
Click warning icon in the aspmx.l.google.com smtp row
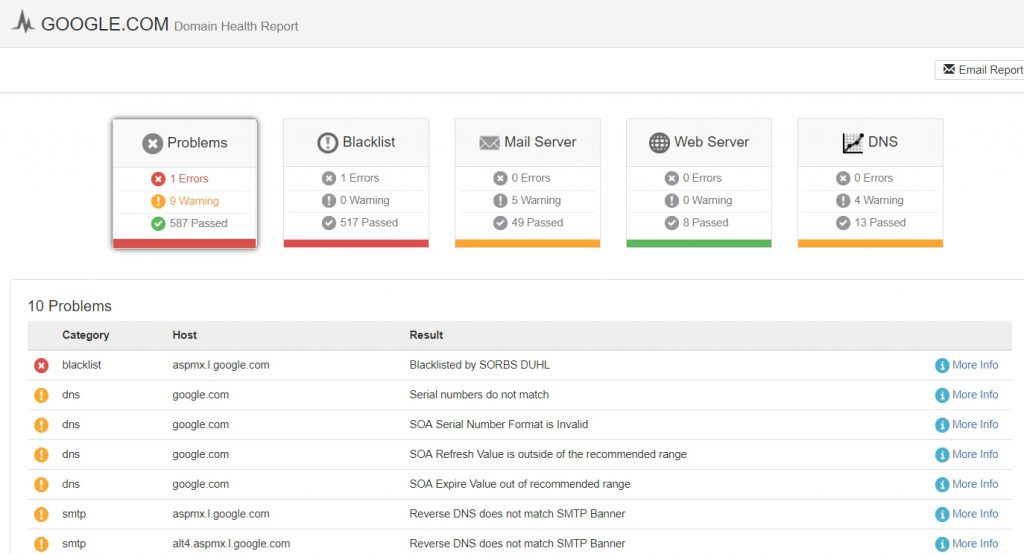tap(41, 514)
